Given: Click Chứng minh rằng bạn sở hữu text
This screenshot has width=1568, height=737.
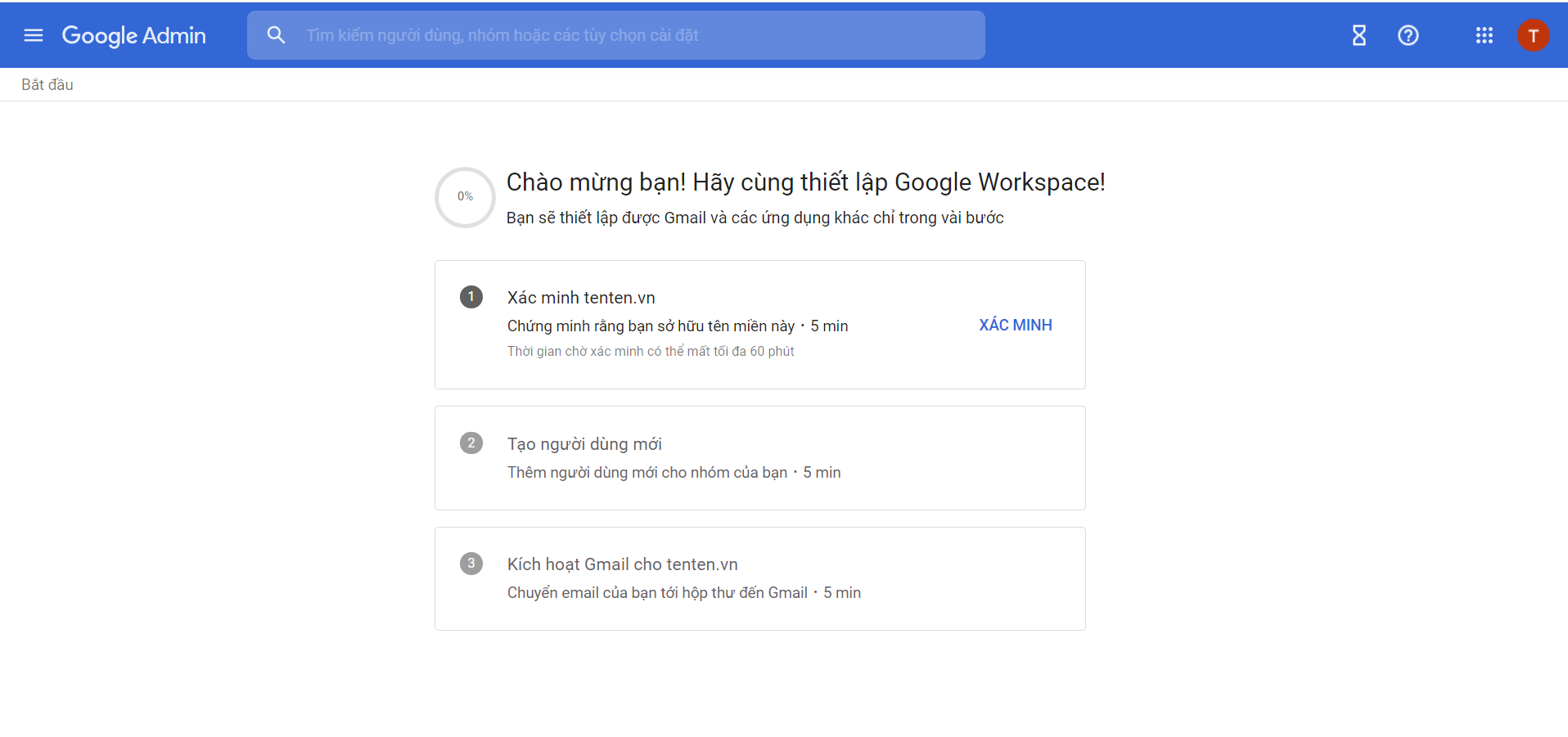Looking at the screenshot, I should [x=678, y=326].
